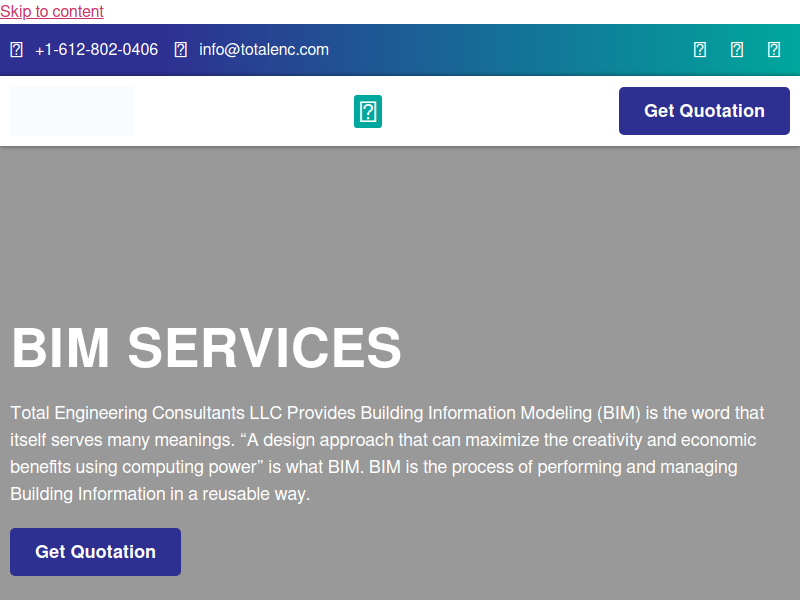Click the header Get Quotation button

tap(704, 111)
